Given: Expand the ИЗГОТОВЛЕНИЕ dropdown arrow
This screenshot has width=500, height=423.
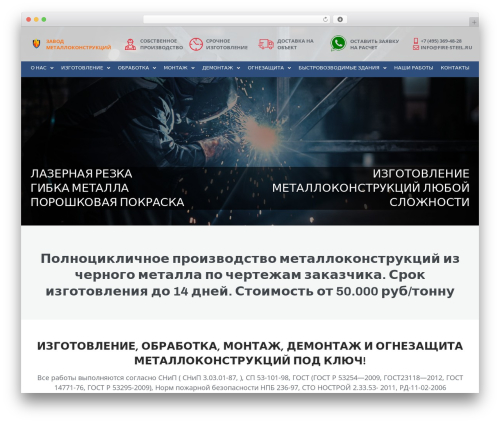Looking at the screenshot, I should [108, 68].
